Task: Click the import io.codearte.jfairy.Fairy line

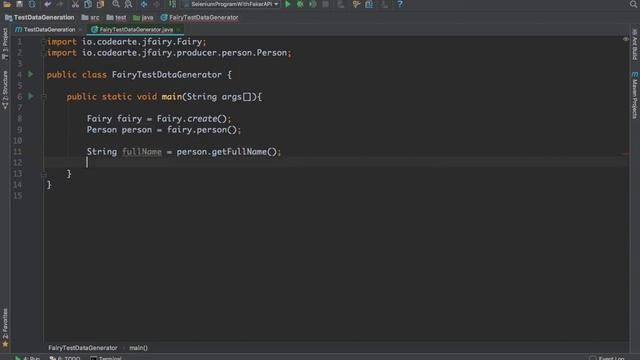Action: [x=127, y=42]
